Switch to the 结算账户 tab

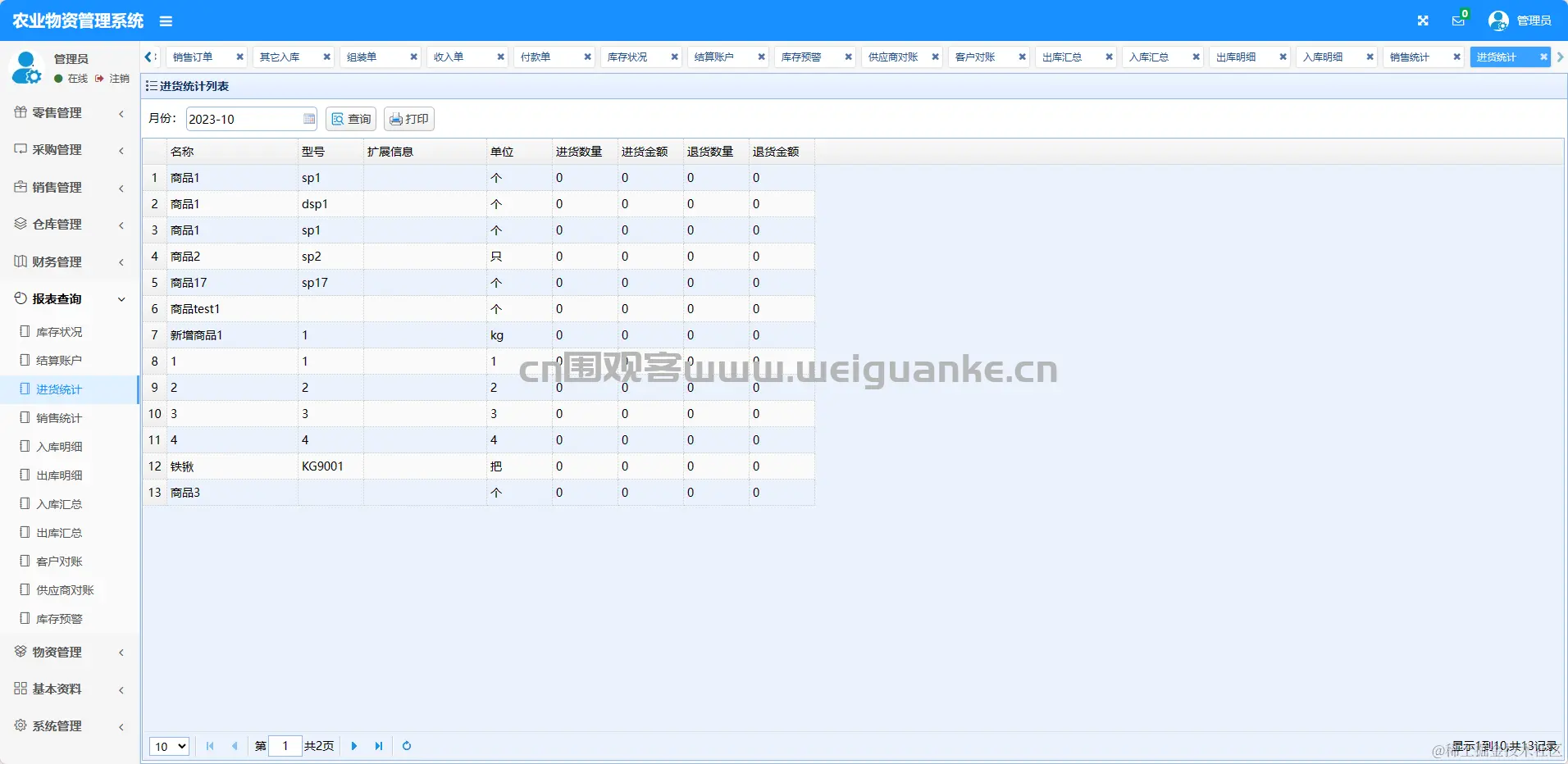714,57
